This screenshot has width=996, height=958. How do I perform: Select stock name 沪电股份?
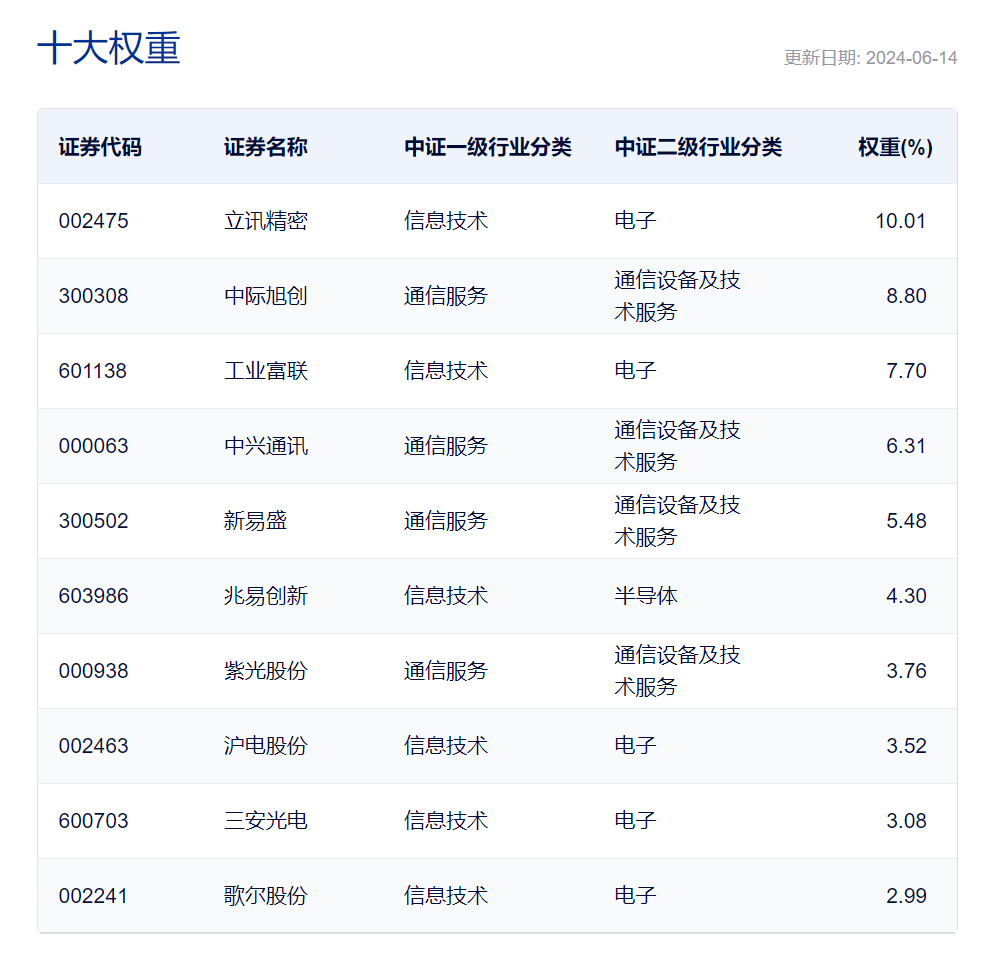(266, 746)
